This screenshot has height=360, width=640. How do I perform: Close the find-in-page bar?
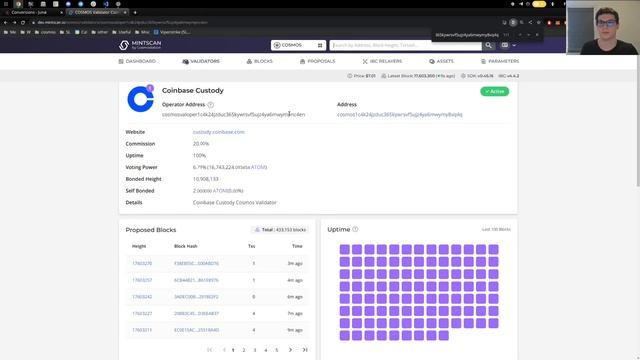(x=537, y=35)
